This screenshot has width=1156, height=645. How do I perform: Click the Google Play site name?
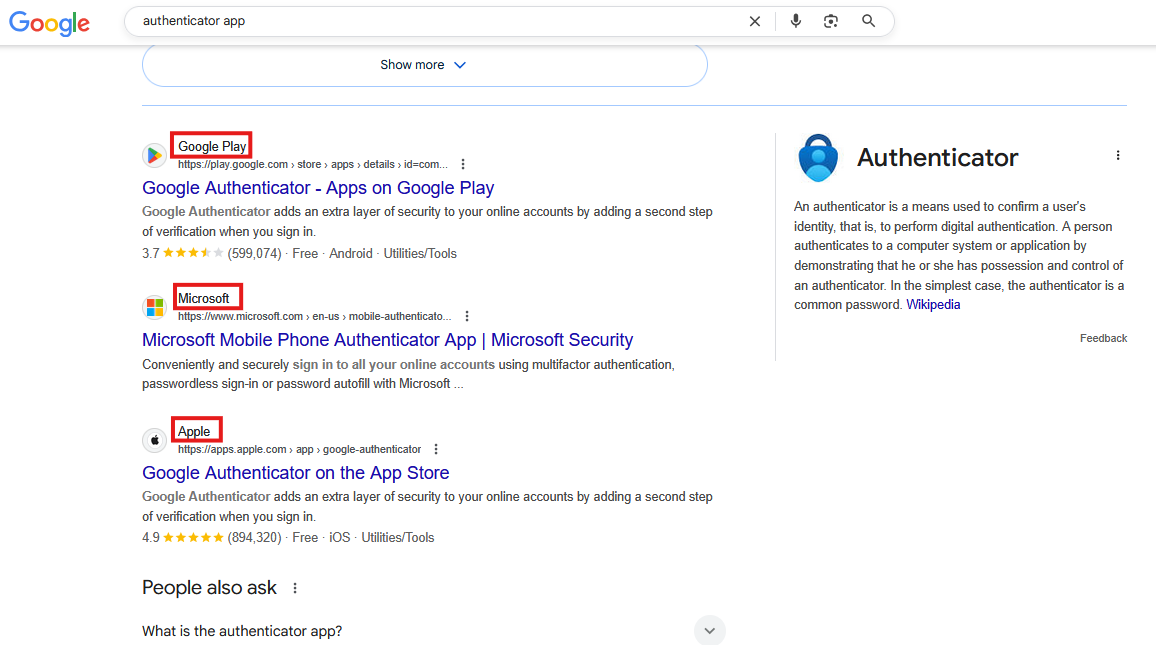212,147
